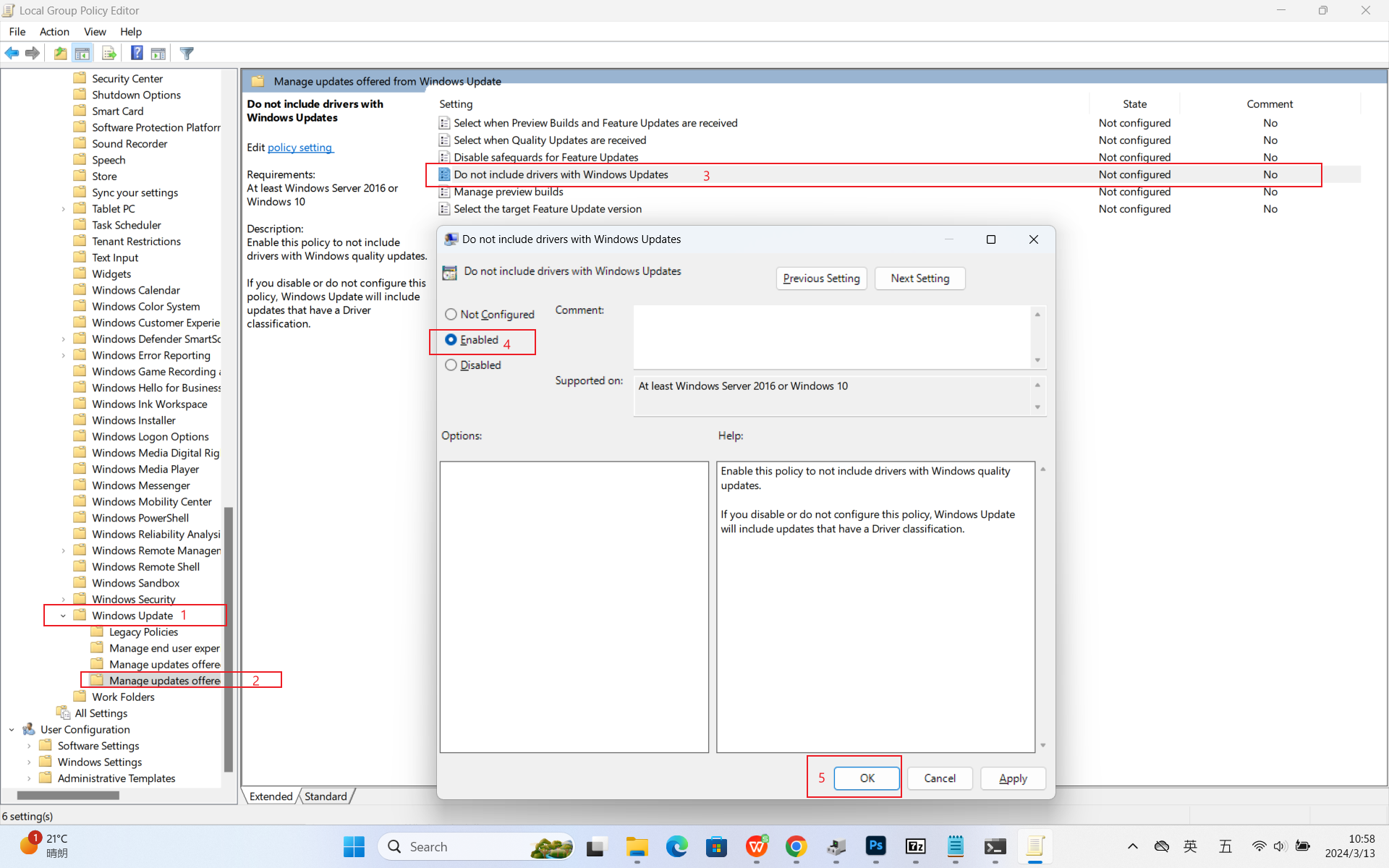Select the Enabled radio button

pyautogui.click(x=451, y=339)
